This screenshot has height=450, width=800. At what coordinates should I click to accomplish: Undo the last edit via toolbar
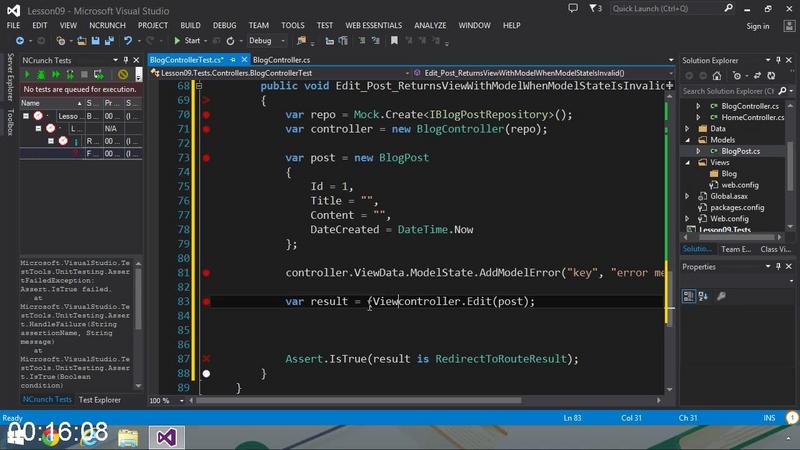coord(128,40)
